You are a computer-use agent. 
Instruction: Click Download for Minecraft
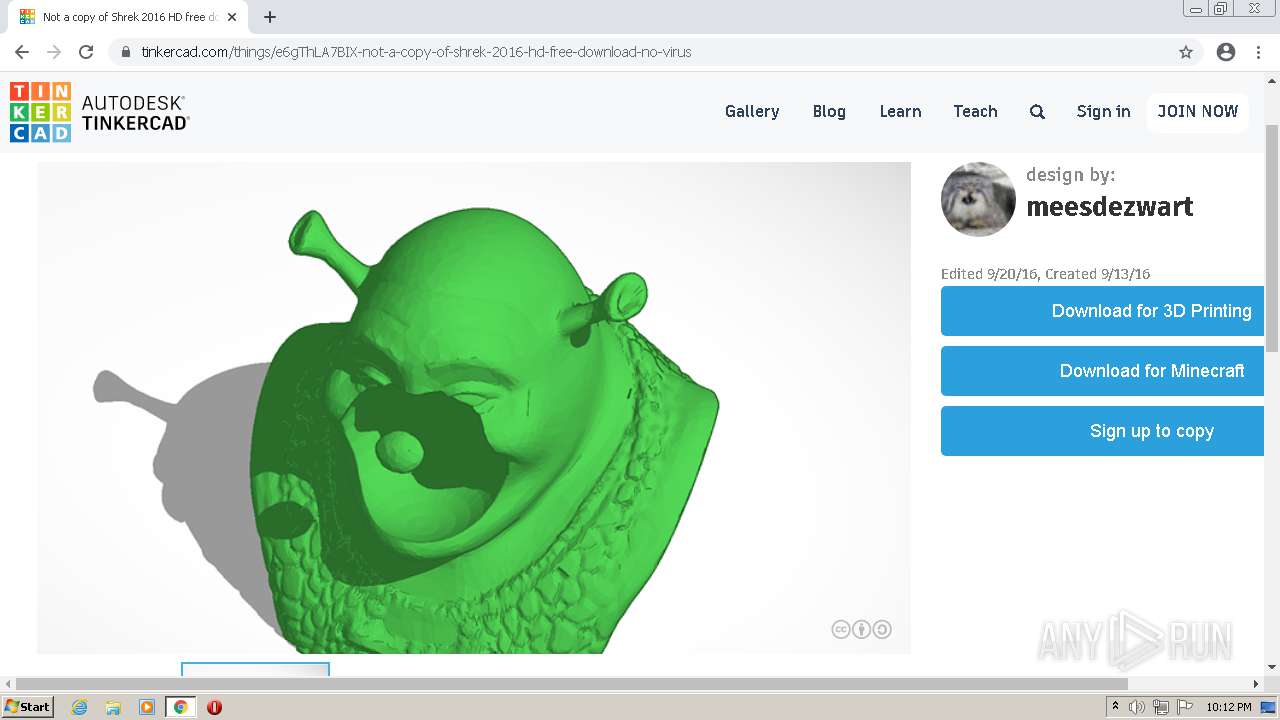pos(1103,371)
